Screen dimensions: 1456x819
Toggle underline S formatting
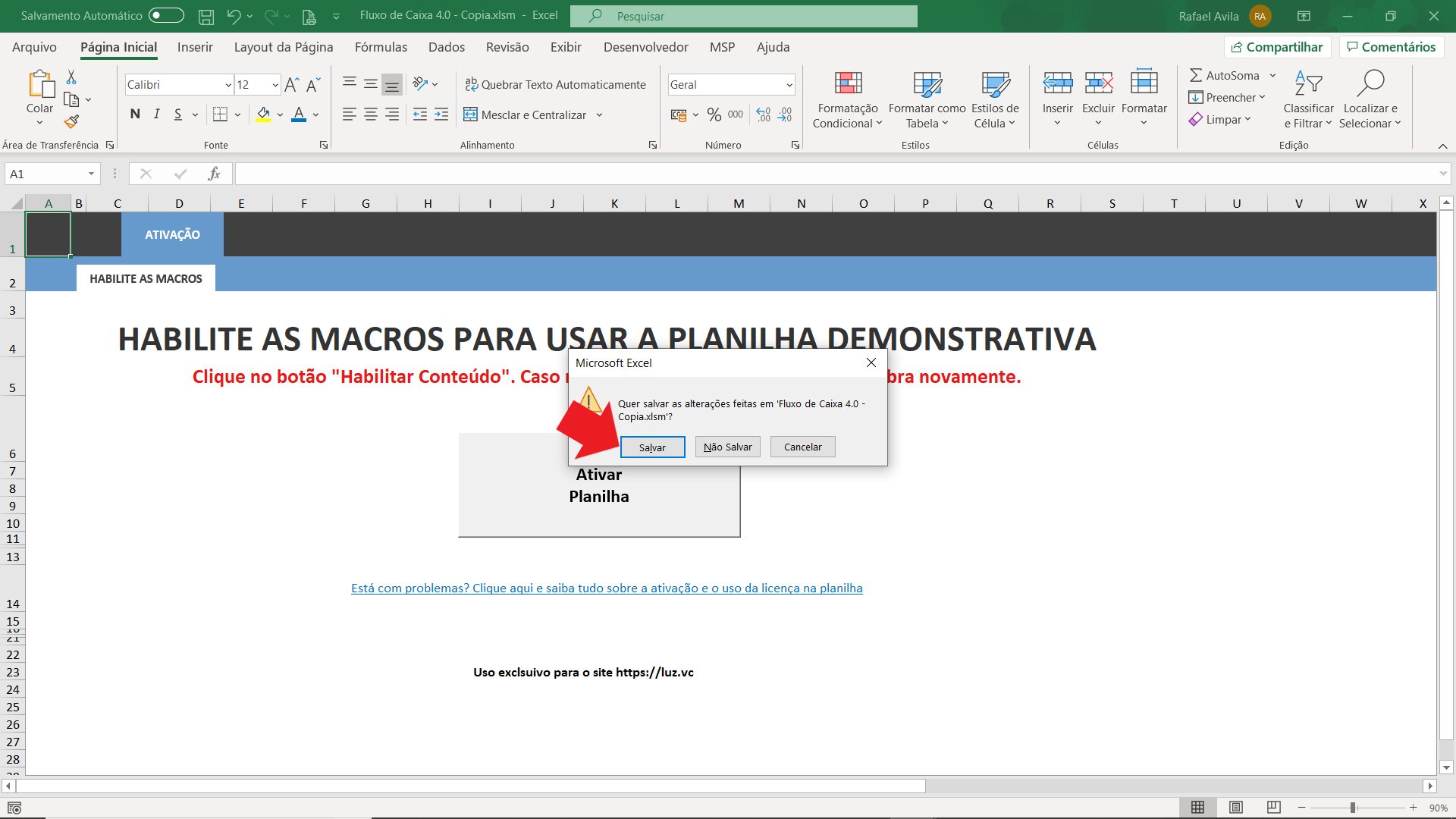click(x=178, y=115)
